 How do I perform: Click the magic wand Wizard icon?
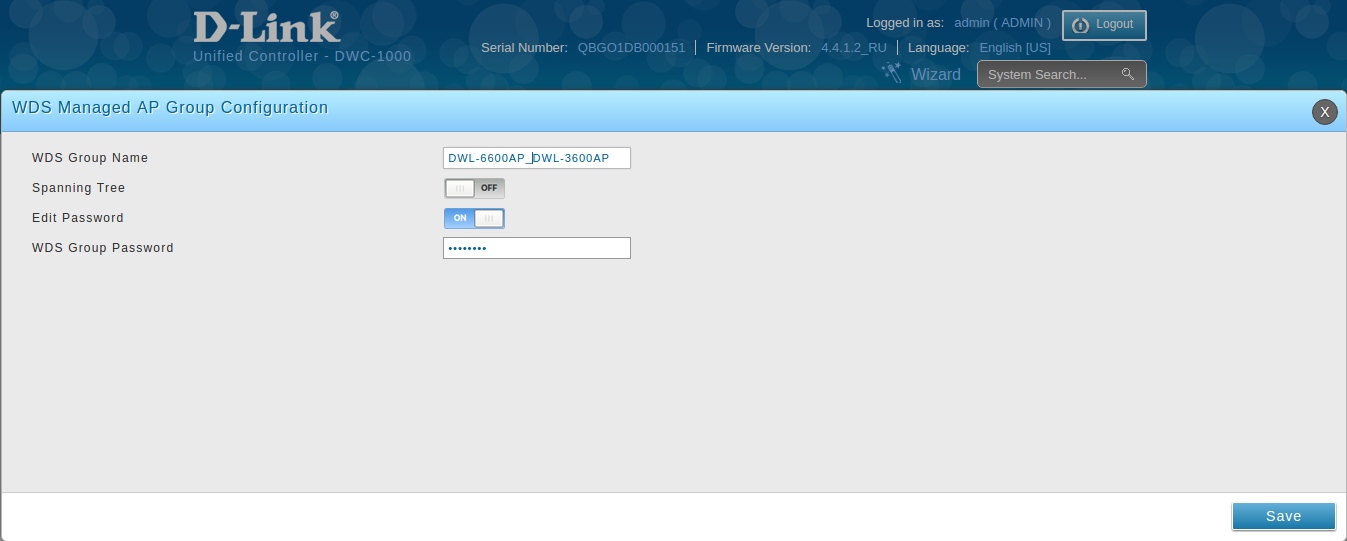coord(891,73)
